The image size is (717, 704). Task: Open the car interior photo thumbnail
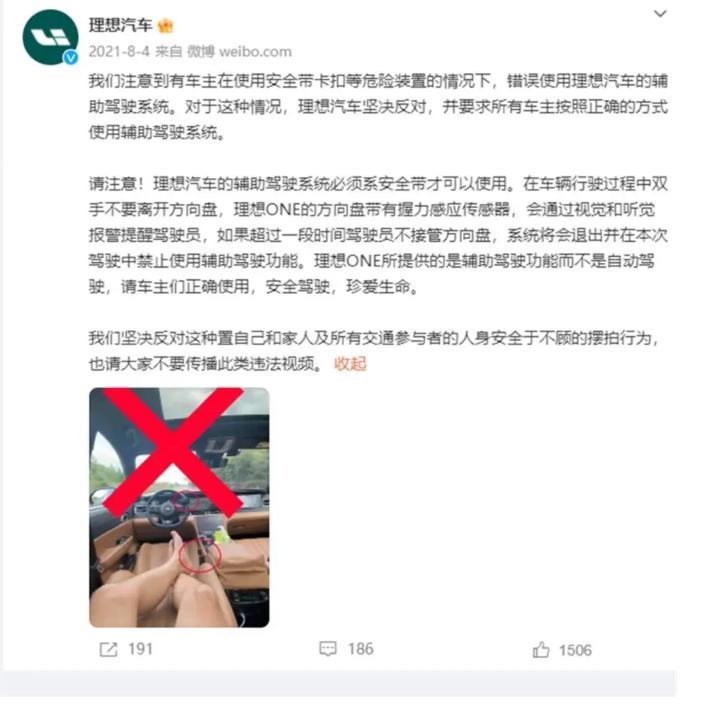pos(179,507)
